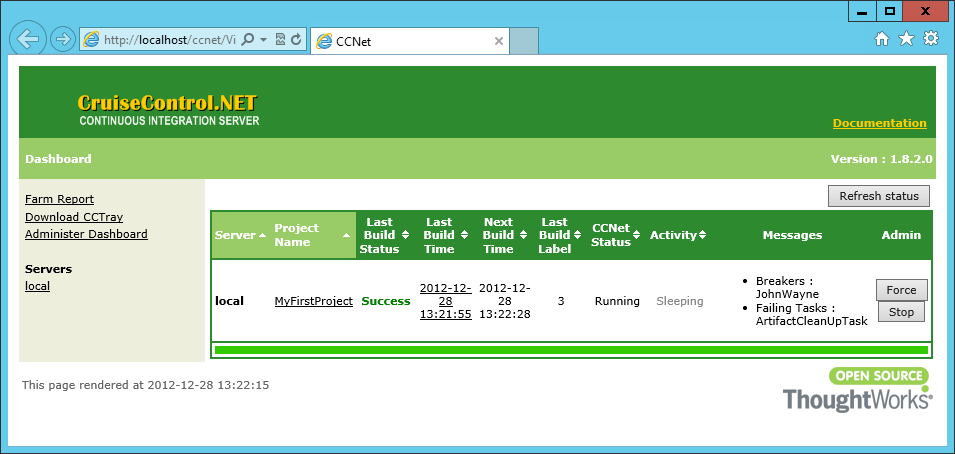Sort table by Project Name column

click(312, 235)
